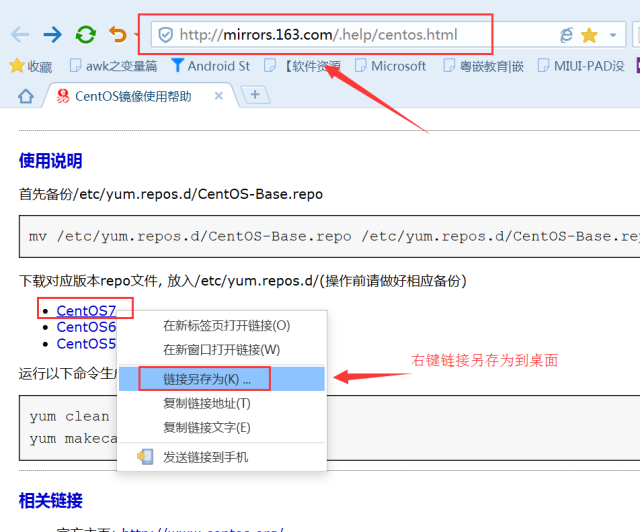Click the security shield icon in the address bar
640x532 pixels.
coord(165,35)
